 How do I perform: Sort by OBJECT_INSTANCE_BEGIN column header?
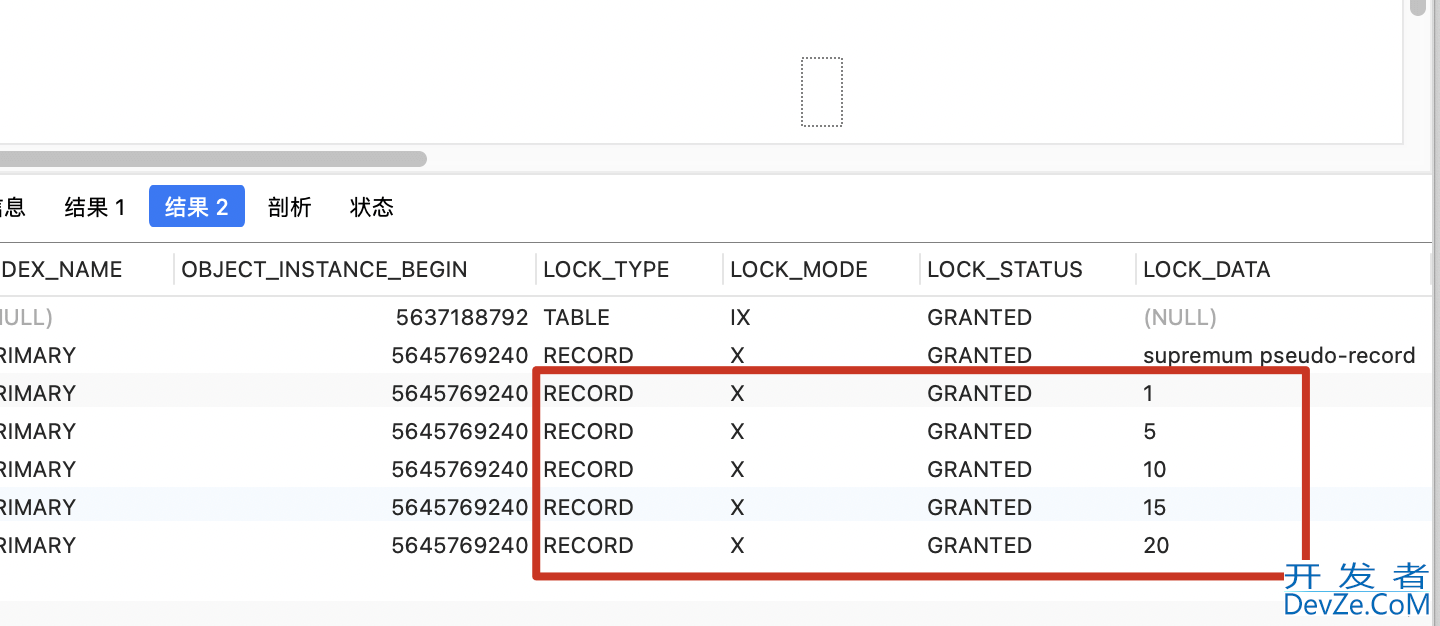pyautogui.click(x=325, y=270)
